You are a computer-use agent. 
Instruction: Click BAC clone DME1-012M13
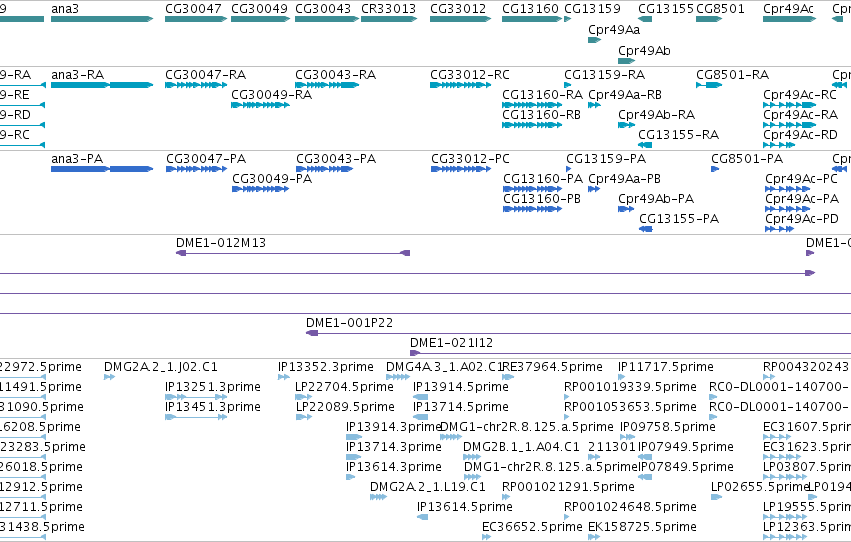pos(293,253)
